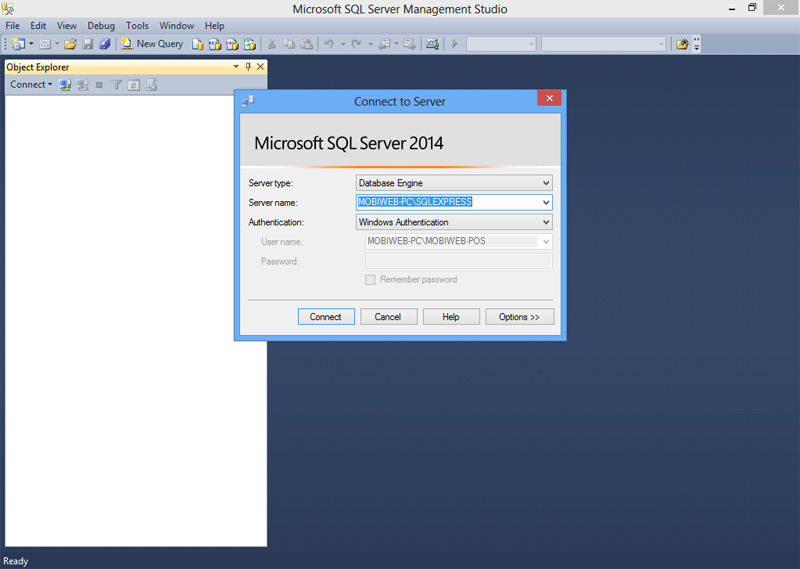The height and width of the screenshot is (569, 800).
Task: Open the Connect dropdown in Object Explorer
Action: click(x=31, y=85)
